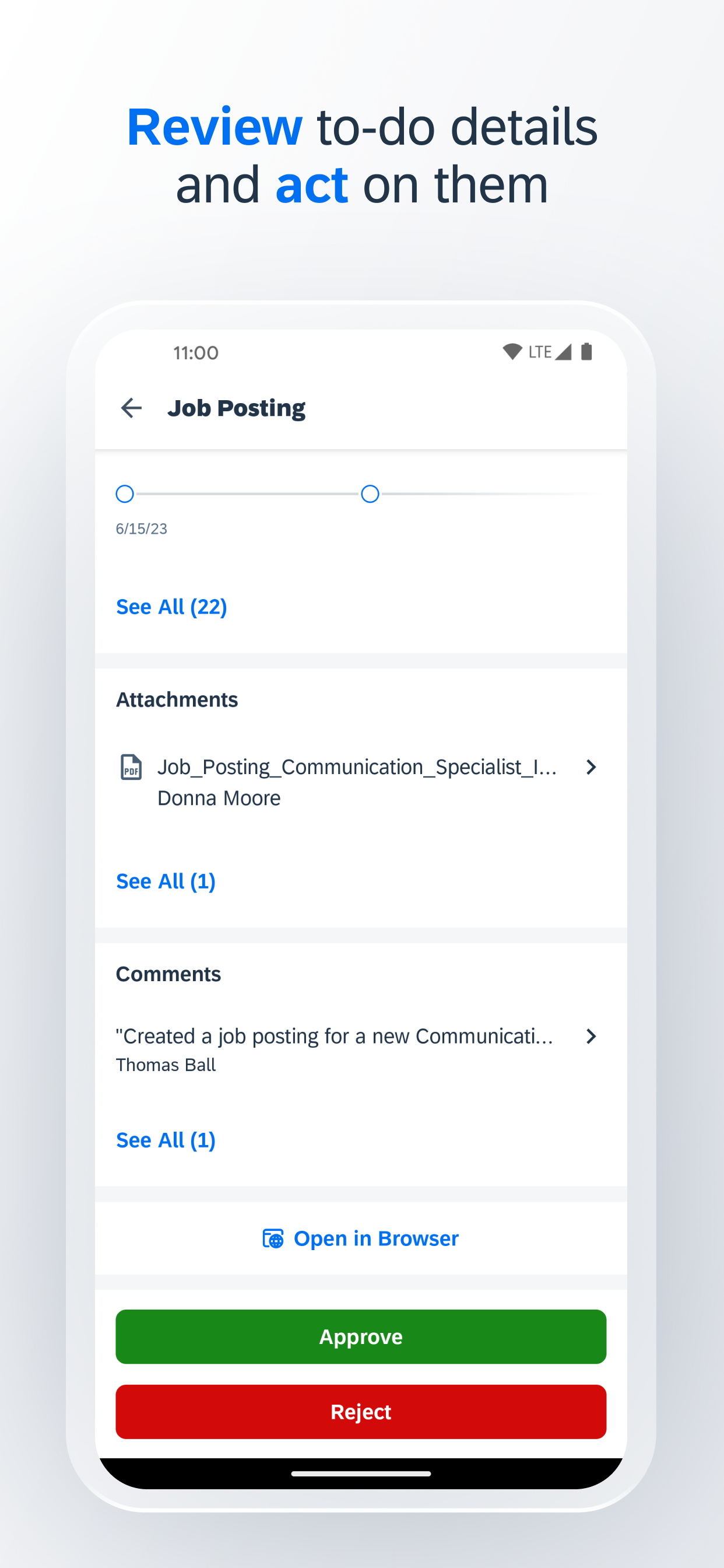
Task: Tap the battery status icon
Action: coord(586,351)
